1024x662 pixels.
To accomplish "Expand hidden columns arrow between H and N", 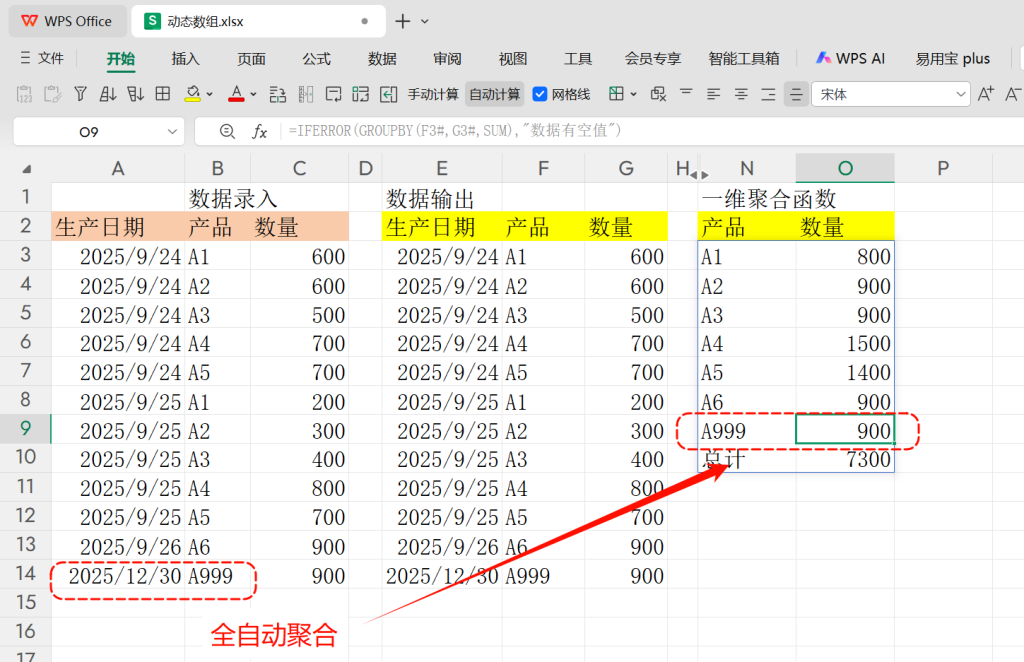I will (699, 174).
